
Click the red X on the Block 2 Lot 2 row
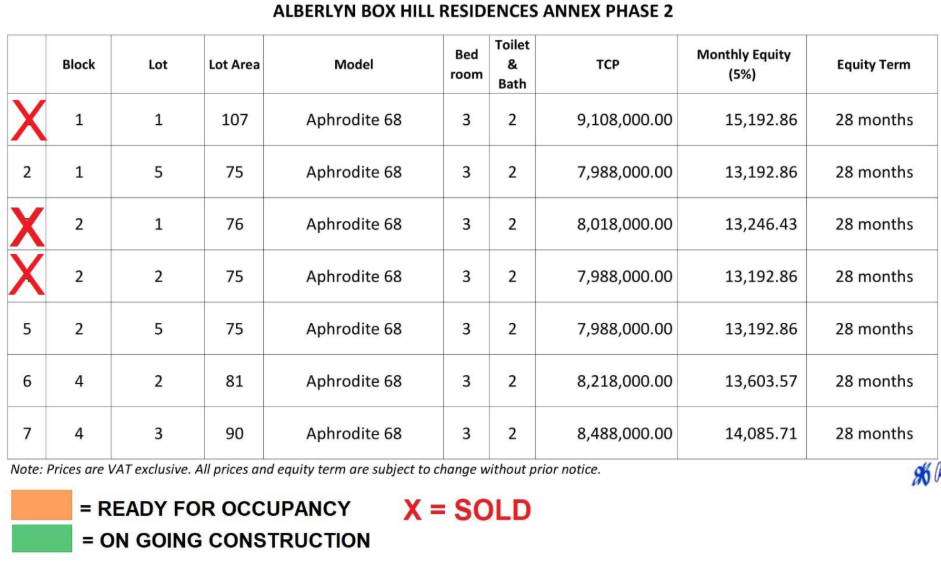(27, 276)
